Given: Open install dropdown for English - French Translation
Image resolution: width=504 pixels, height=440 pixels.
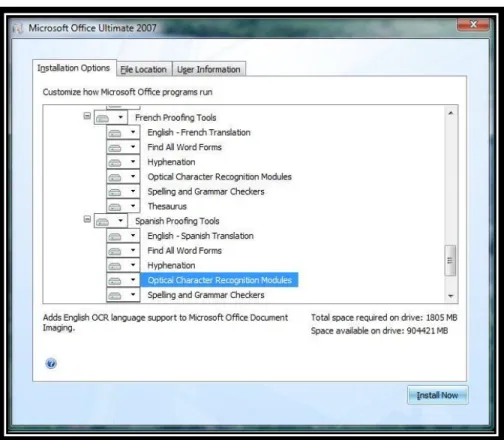Looking at the screenshot, I should pos(123,133).
